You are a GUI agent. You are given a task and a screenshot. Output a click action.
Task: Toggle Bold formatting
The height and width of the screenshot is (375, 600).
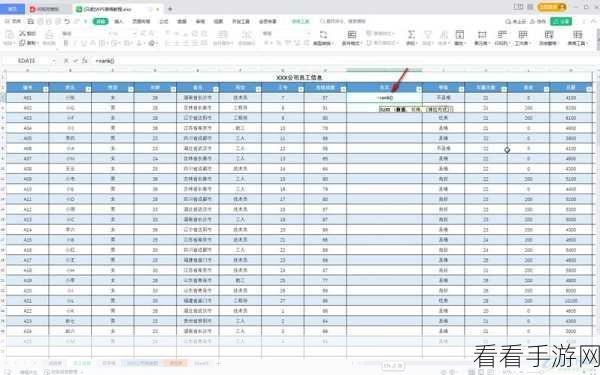tap(66, 43)
